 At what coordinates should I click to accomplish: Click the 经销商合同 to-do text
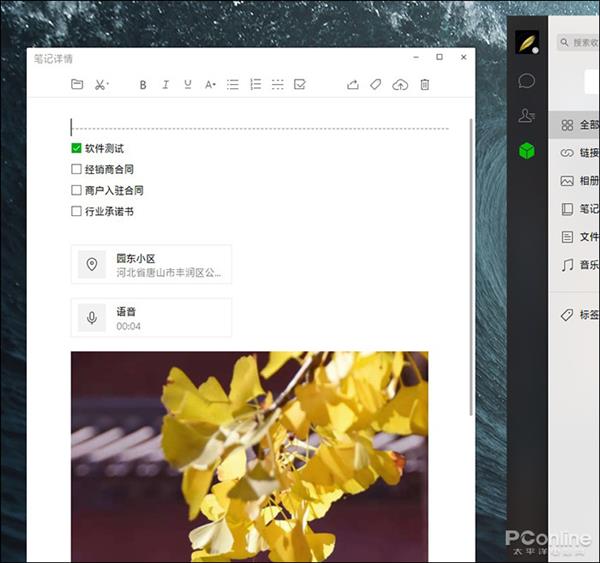pyautogui.click(x=109, y=170)
